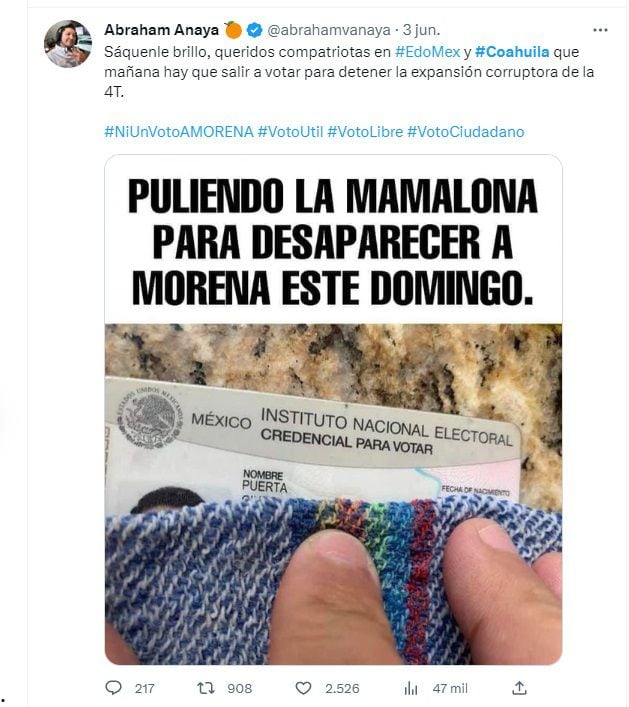Like the tweet with heart icon
This screenshot has height=707, width=629.
tap(303, 688)
